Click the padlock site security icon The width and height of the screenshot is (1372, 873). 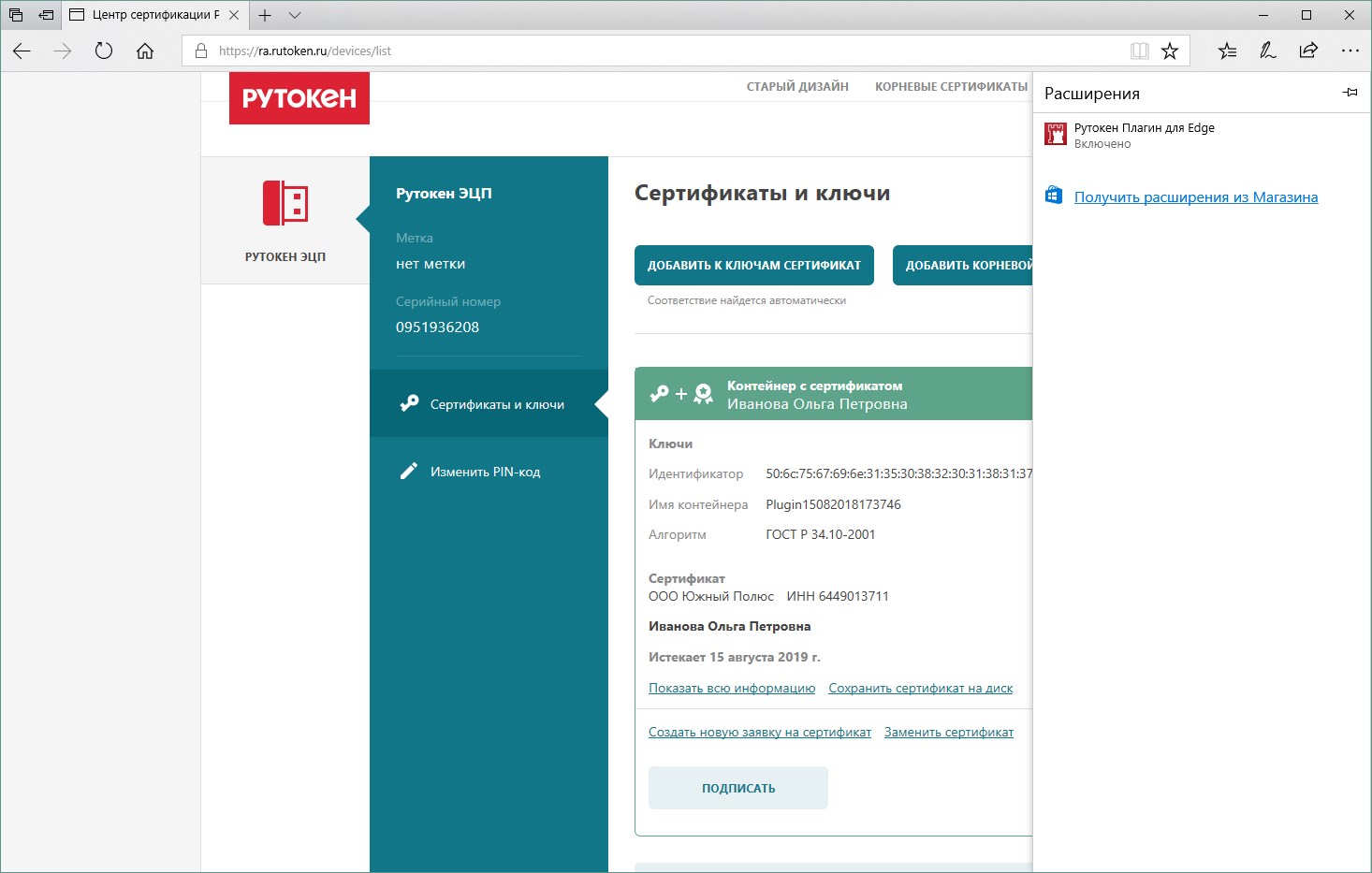click(x=200, y=51)
